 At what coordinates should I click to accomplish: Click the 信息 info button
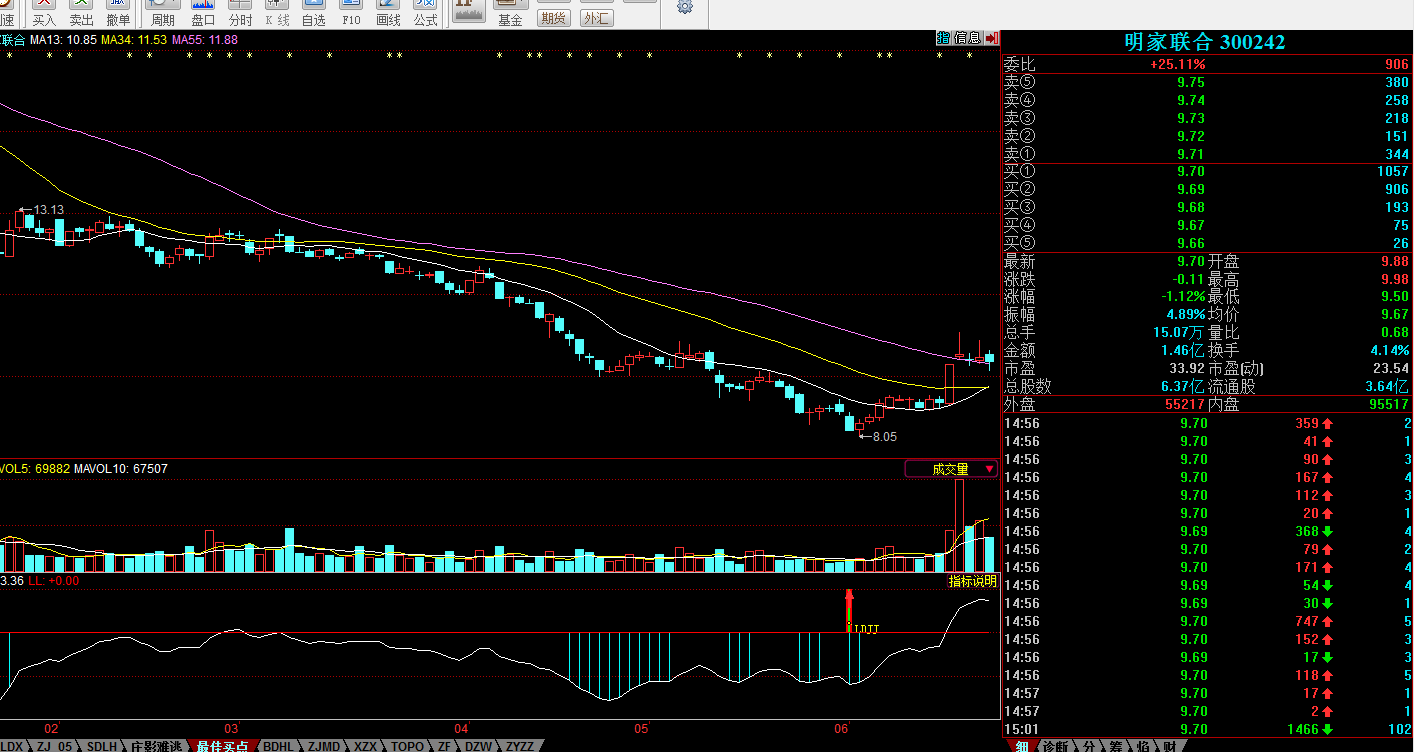(967, 38)
